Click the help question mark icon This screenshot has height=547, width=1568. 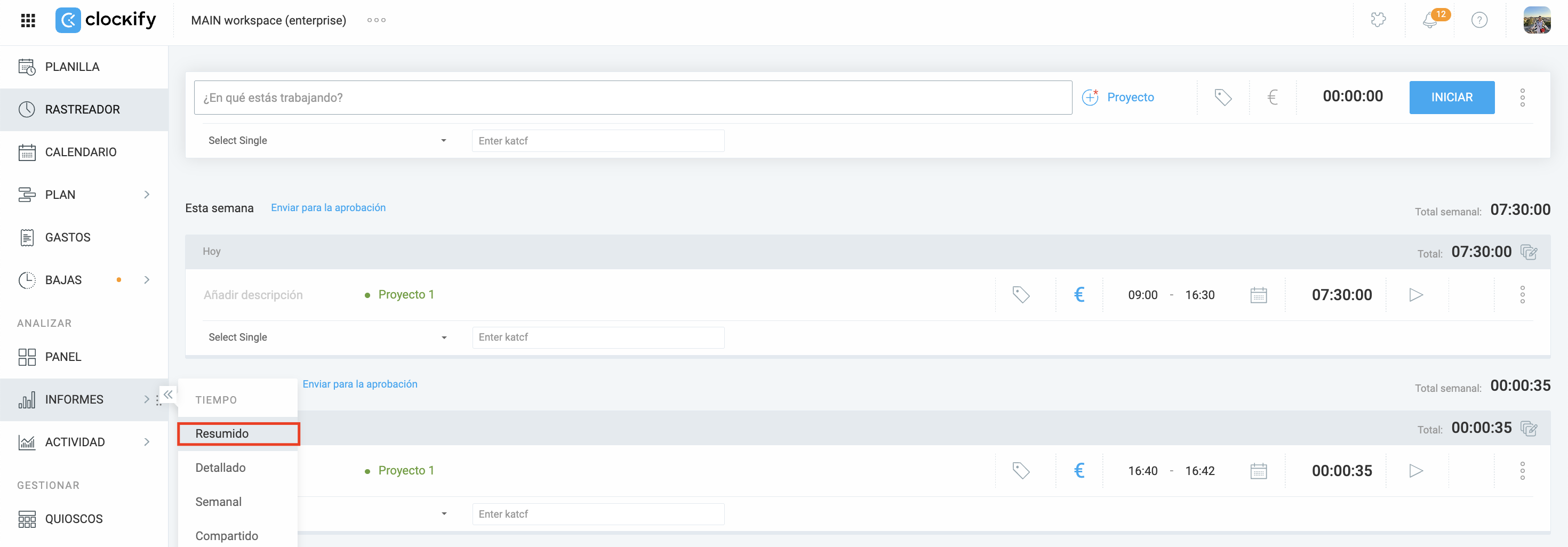point(1479,21)
